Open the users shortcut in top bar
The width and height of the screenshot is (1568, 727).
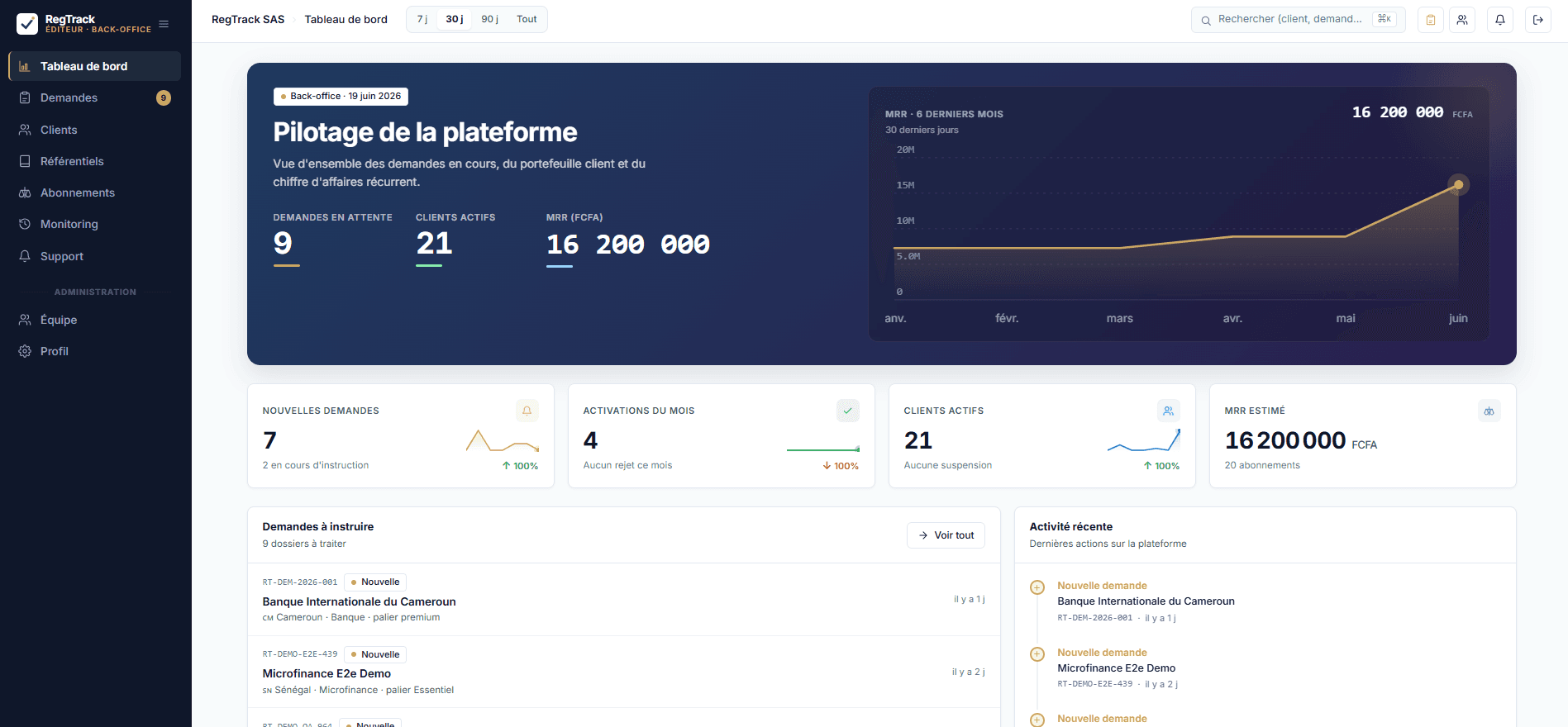point(1462,20)
